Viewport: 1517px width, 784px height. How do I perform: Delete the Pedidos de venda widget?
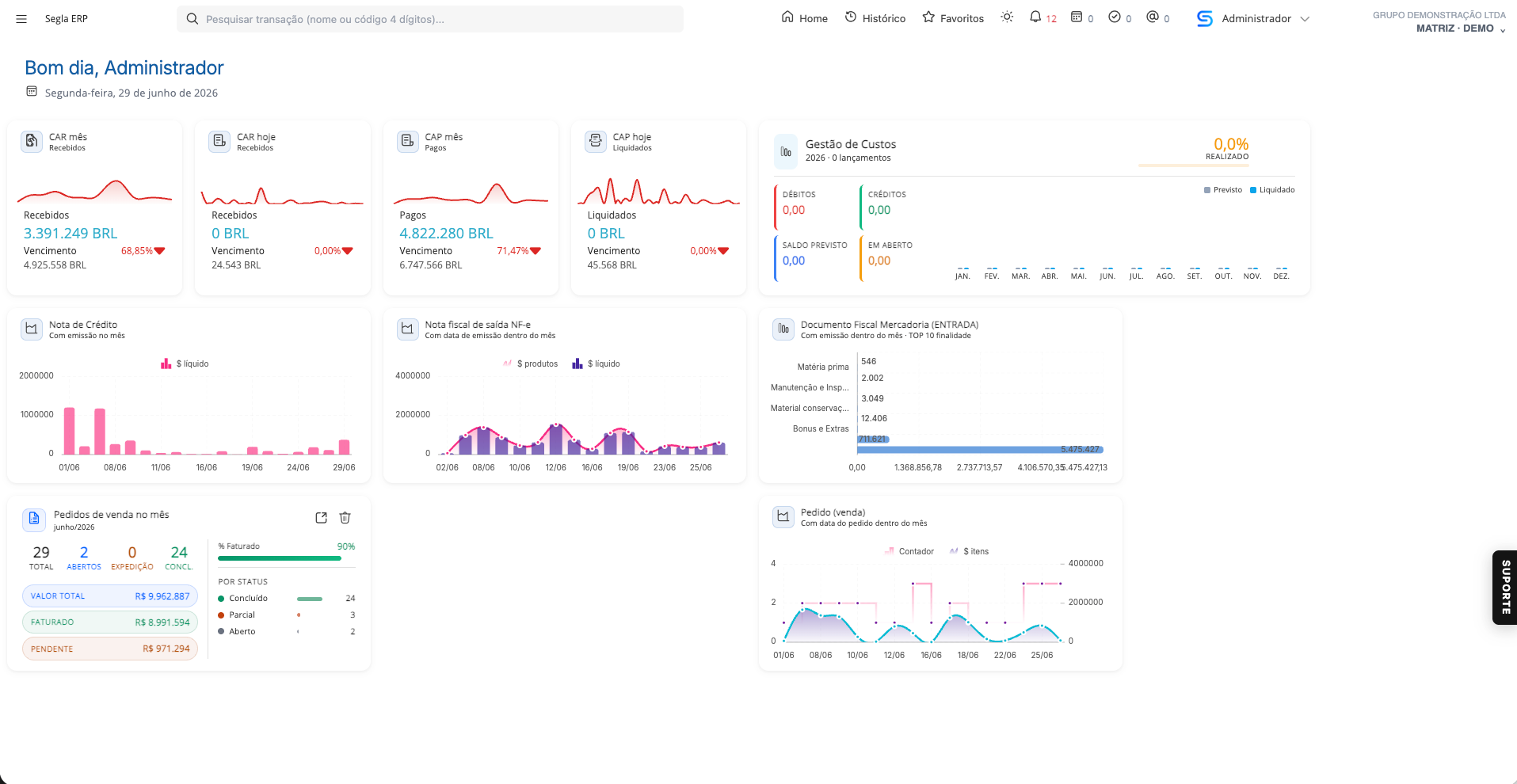click(x=345, y=518)
